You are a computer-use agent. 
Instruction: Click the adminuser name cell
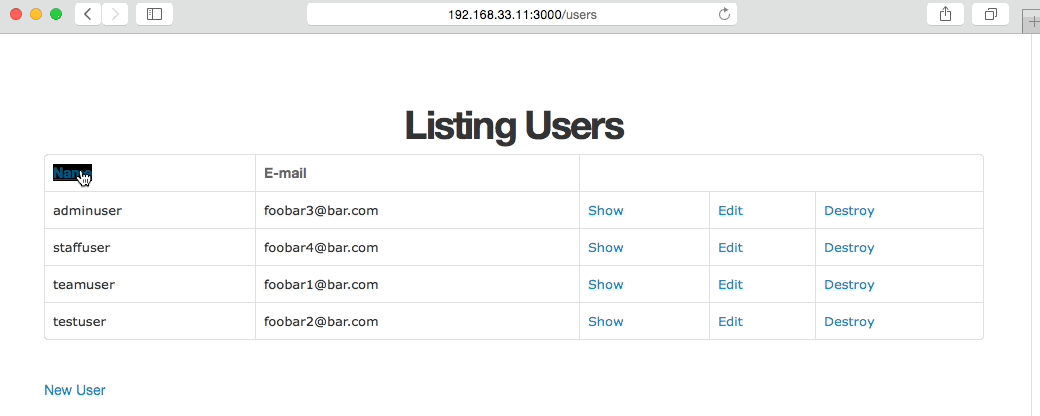pyautogui.click(x=150, y=210)
